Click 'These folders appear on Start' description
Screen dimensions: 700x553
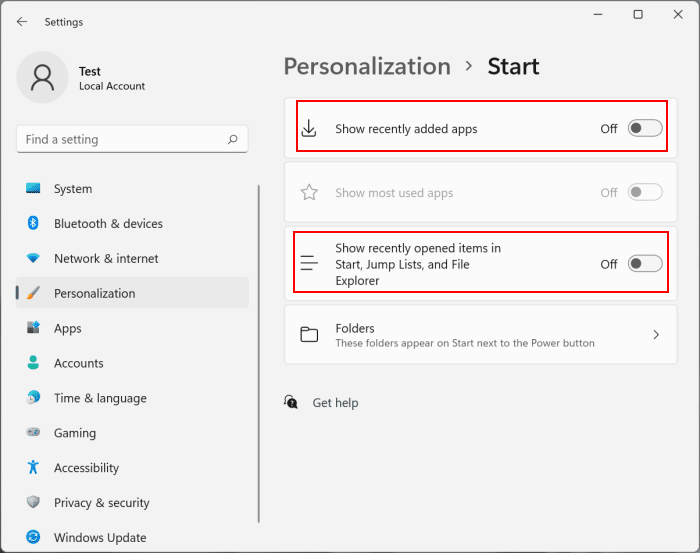[465, 343]
